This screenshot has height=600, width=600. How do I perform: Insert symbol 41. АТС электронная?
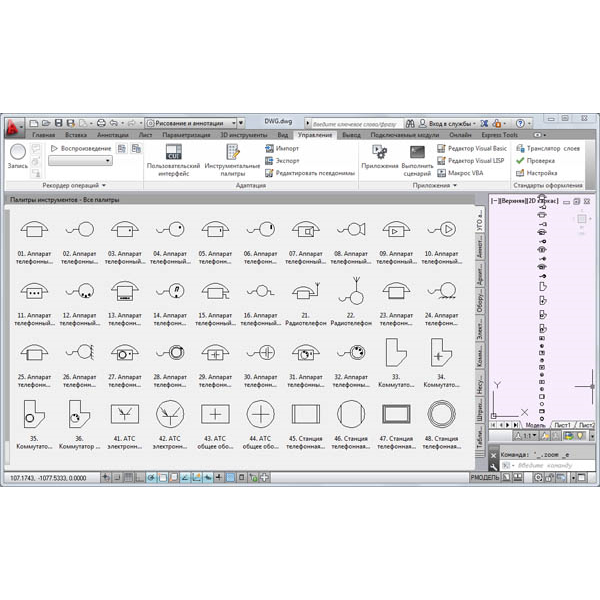(x=124, y=426)
